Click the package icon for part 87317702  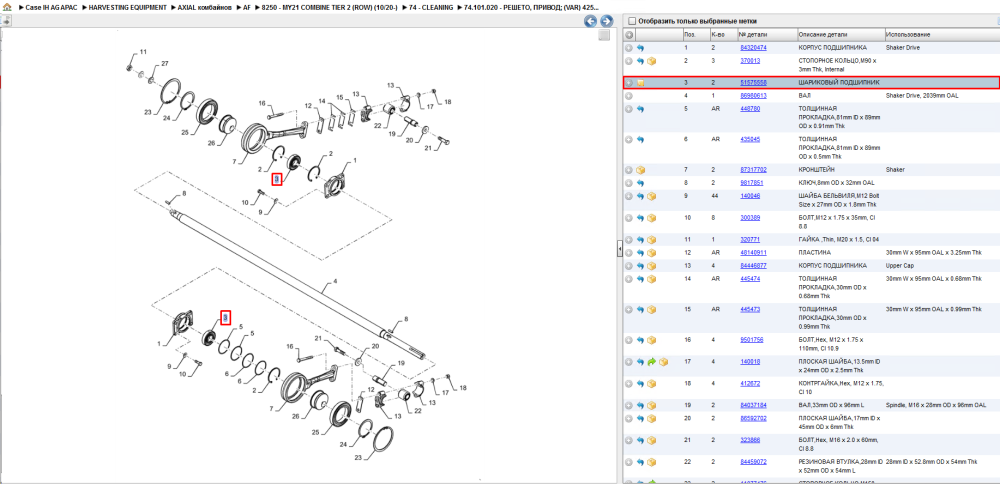click(640, 170)
